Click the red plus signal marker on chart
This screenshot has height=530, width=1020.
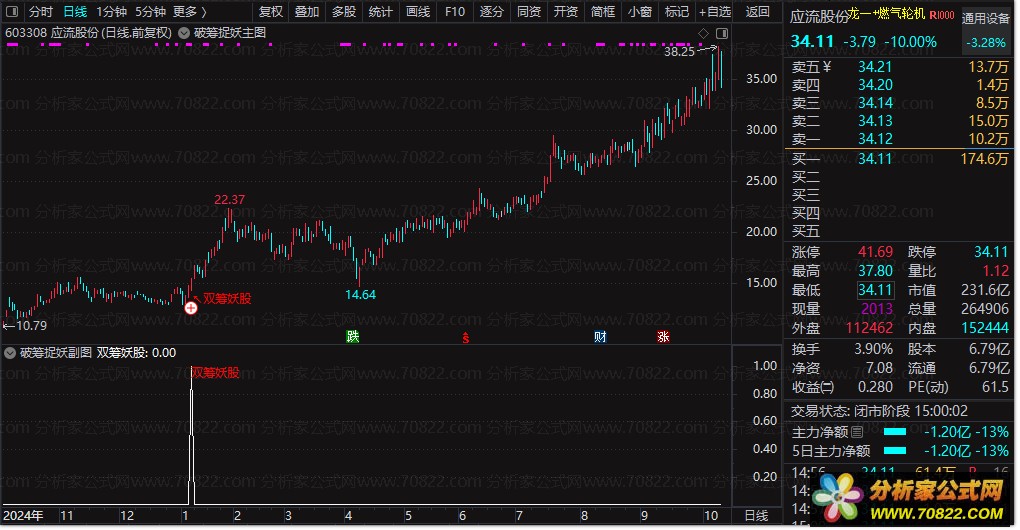191,308
